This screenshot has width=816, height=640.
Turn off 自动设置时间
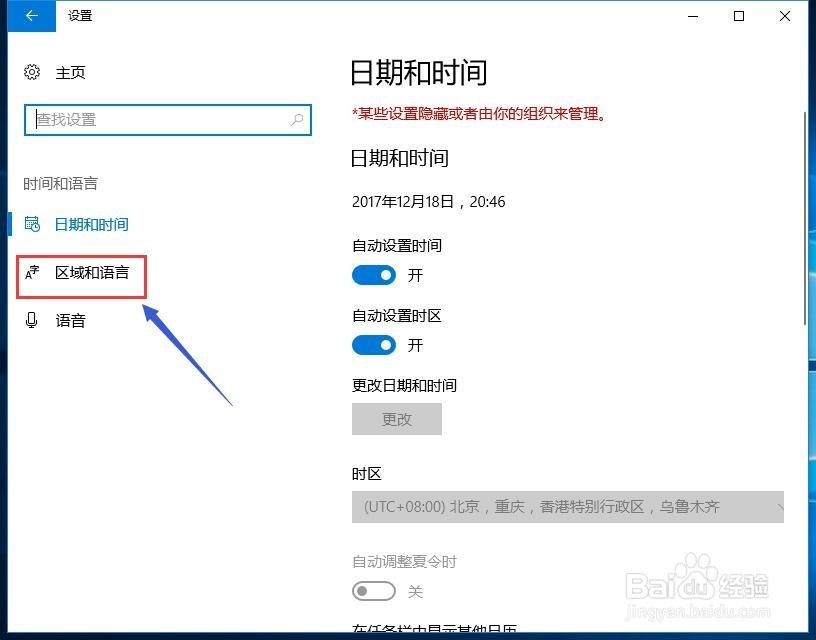[x=374, y=275]
